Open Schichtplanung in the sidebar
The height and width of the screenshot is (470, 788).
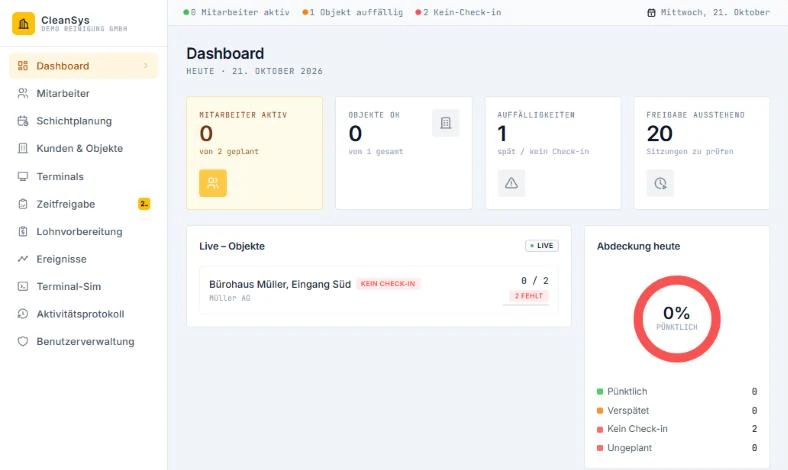tap(83, 121)
